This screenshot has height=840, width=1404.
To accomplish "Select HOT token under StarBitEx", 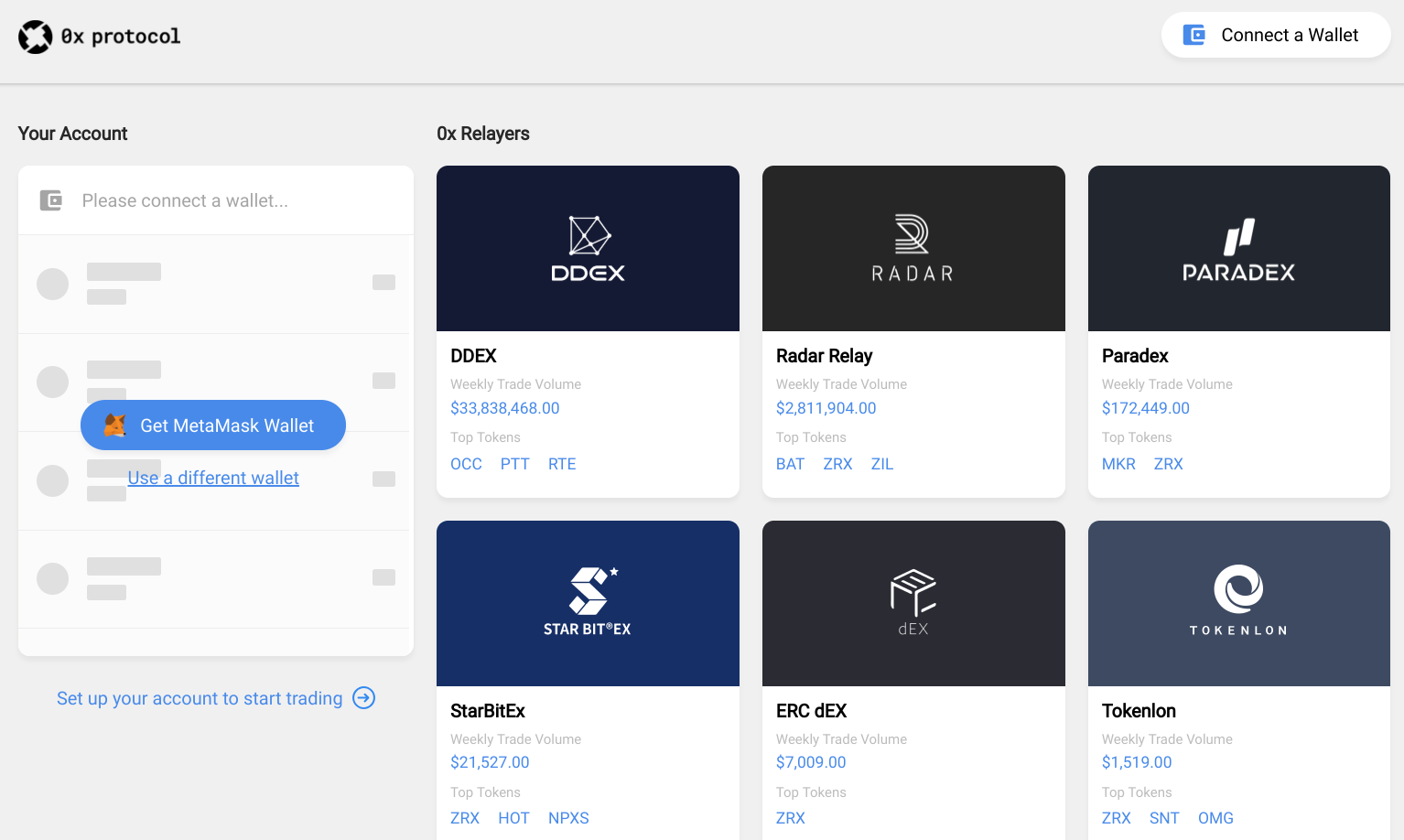I will tap(514, 818).
